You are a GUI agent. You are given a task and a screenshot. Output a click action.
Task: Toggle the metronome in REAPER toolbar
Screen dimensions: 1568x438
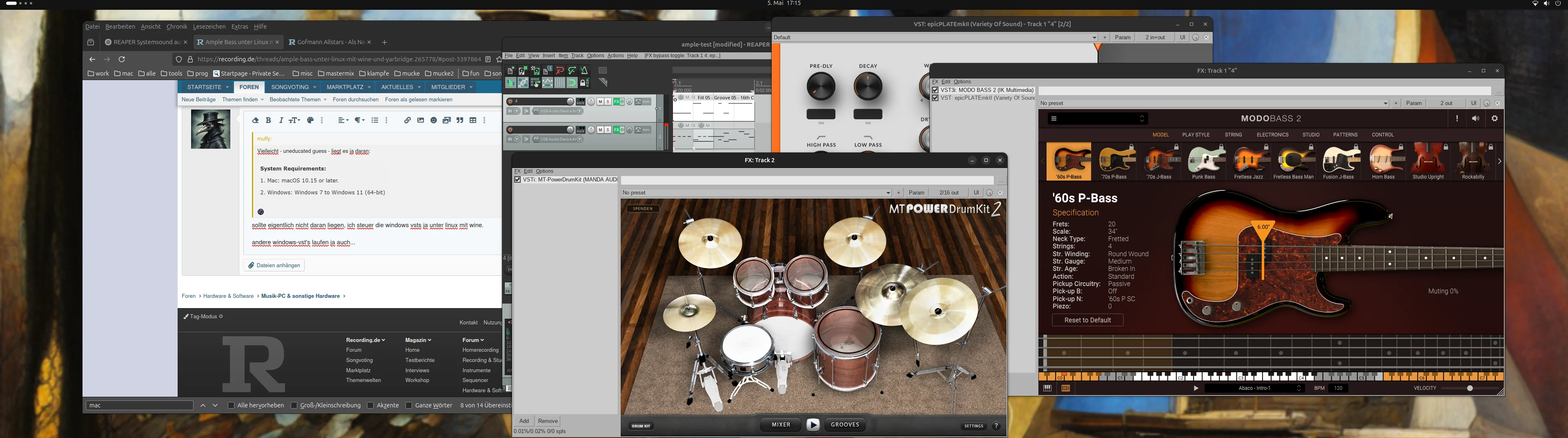tap(584, 70)
